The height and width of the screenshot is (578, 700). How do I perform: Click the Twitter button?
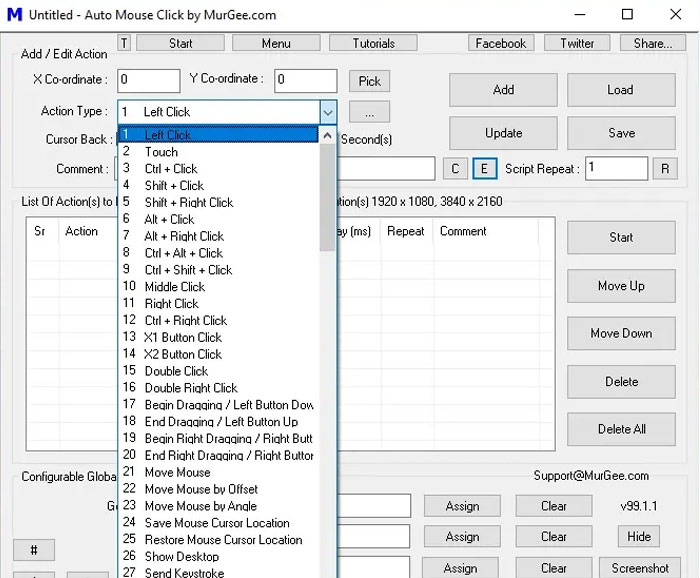pyautogui.click(x=577, y=43)
